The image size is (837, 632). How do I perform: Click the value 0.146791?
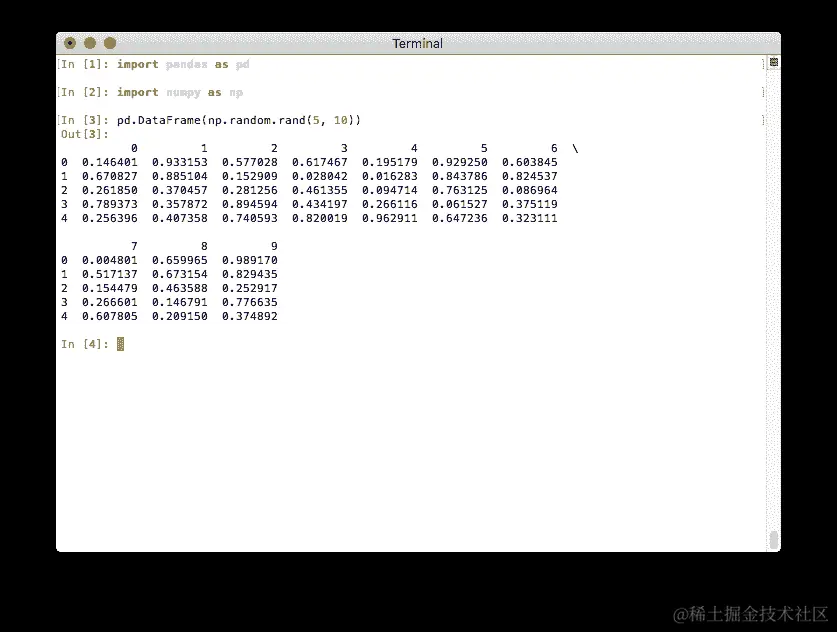[x=179, y=302]
